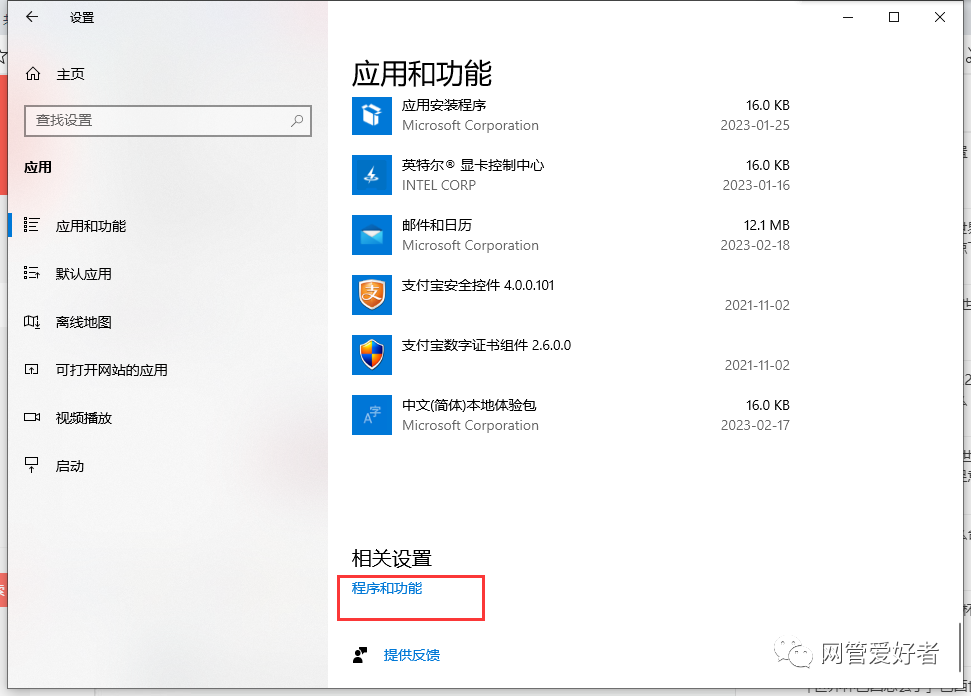
Task: Select 视频播放 in the sidebar
Action: (83, 418)
